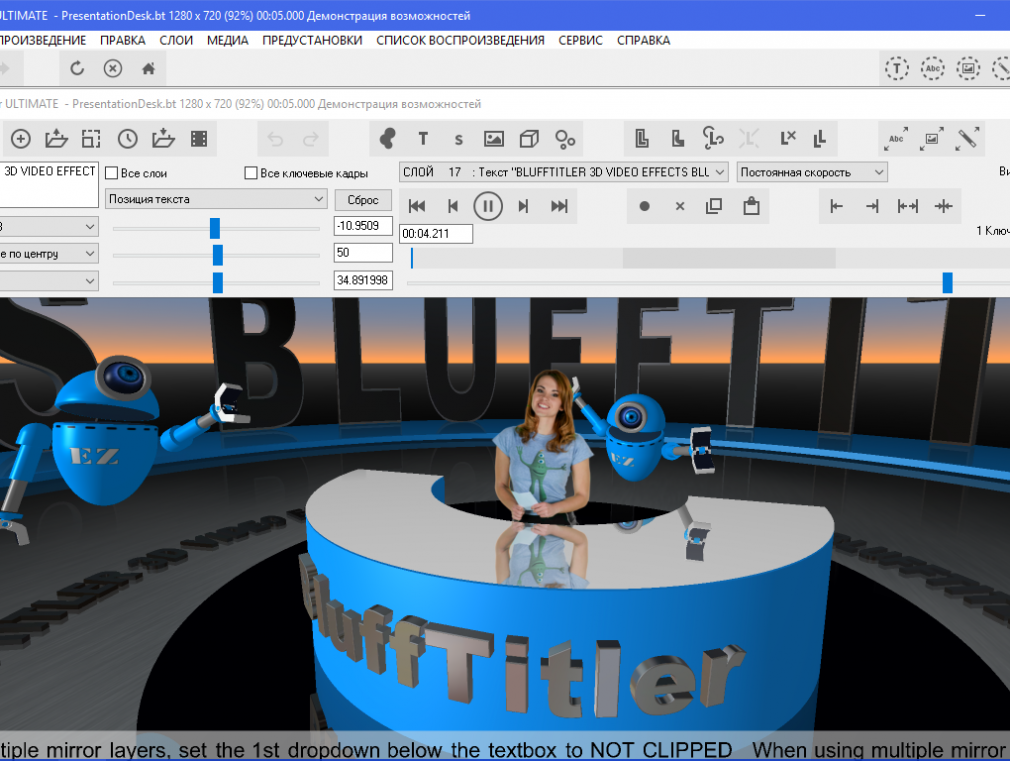Screen dimensions: 1010x761
Task: Pause playback with the circled pause button
Action: 488,206
